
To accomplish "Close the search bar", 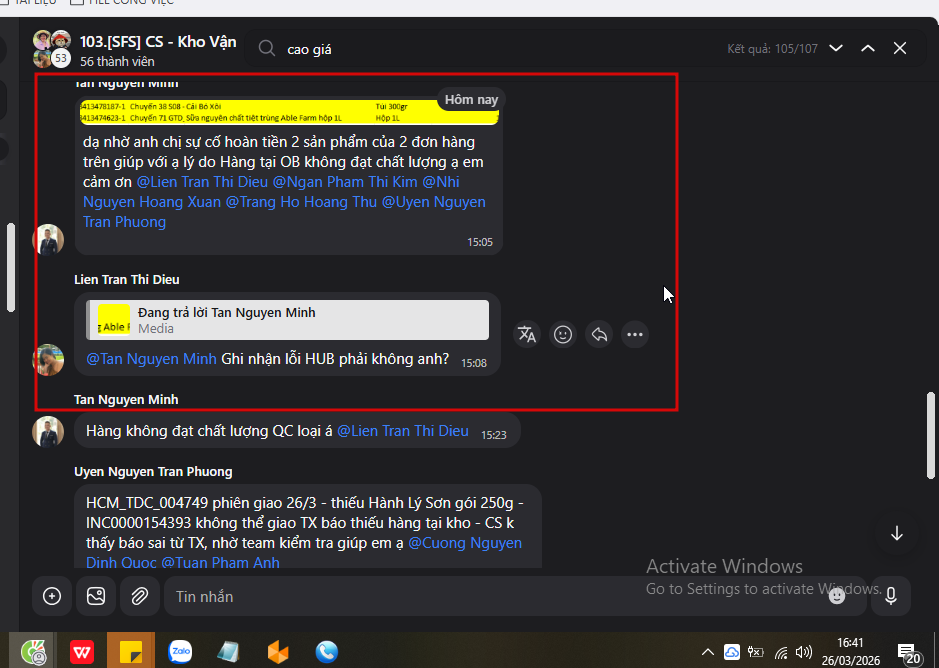I will click(x=899, y=49).
